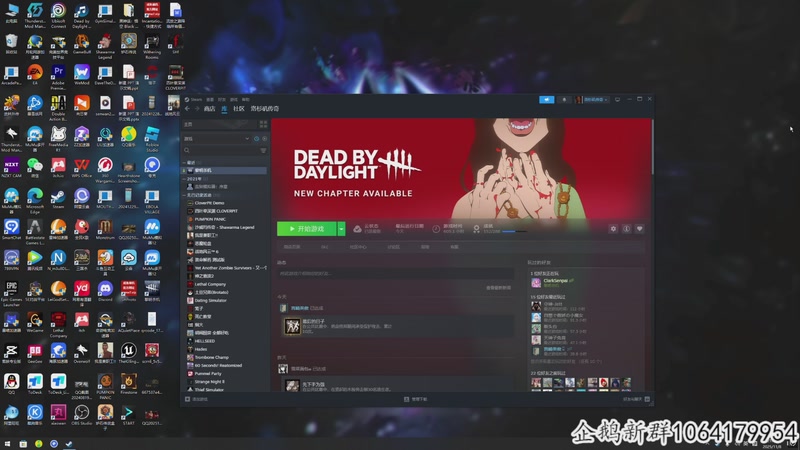
Task: Select HELLSEED in the library list
Action: pos(224,341)
